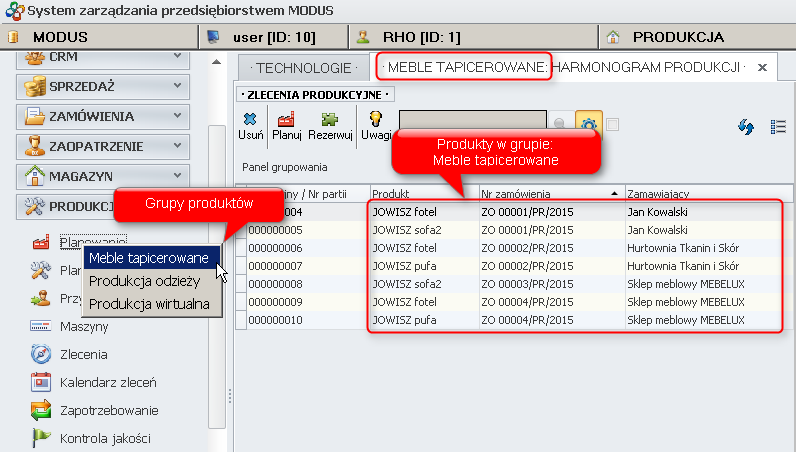Click the Zamawiający column header
The width and height of the screenshot is (796, 452).
click(x=709, y=193)
